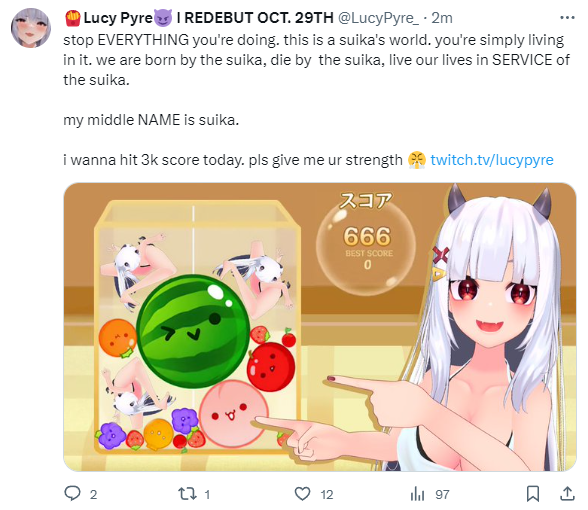The image size is (588, 510).
Task: Click the tweet body text about suika
Action: pos(316,100)
